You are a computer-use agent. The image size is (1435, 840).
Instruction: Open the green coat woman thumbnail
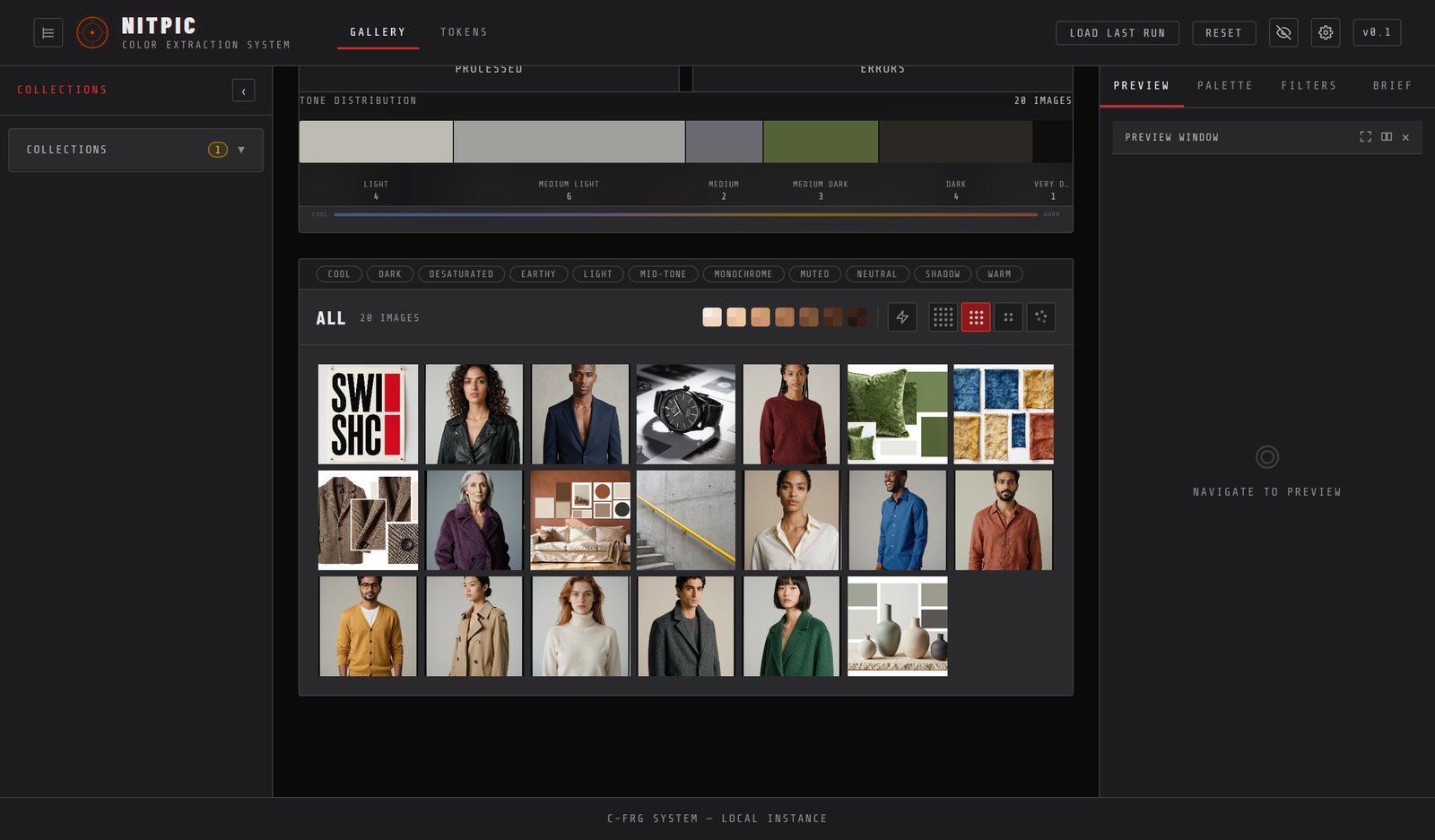791,626
